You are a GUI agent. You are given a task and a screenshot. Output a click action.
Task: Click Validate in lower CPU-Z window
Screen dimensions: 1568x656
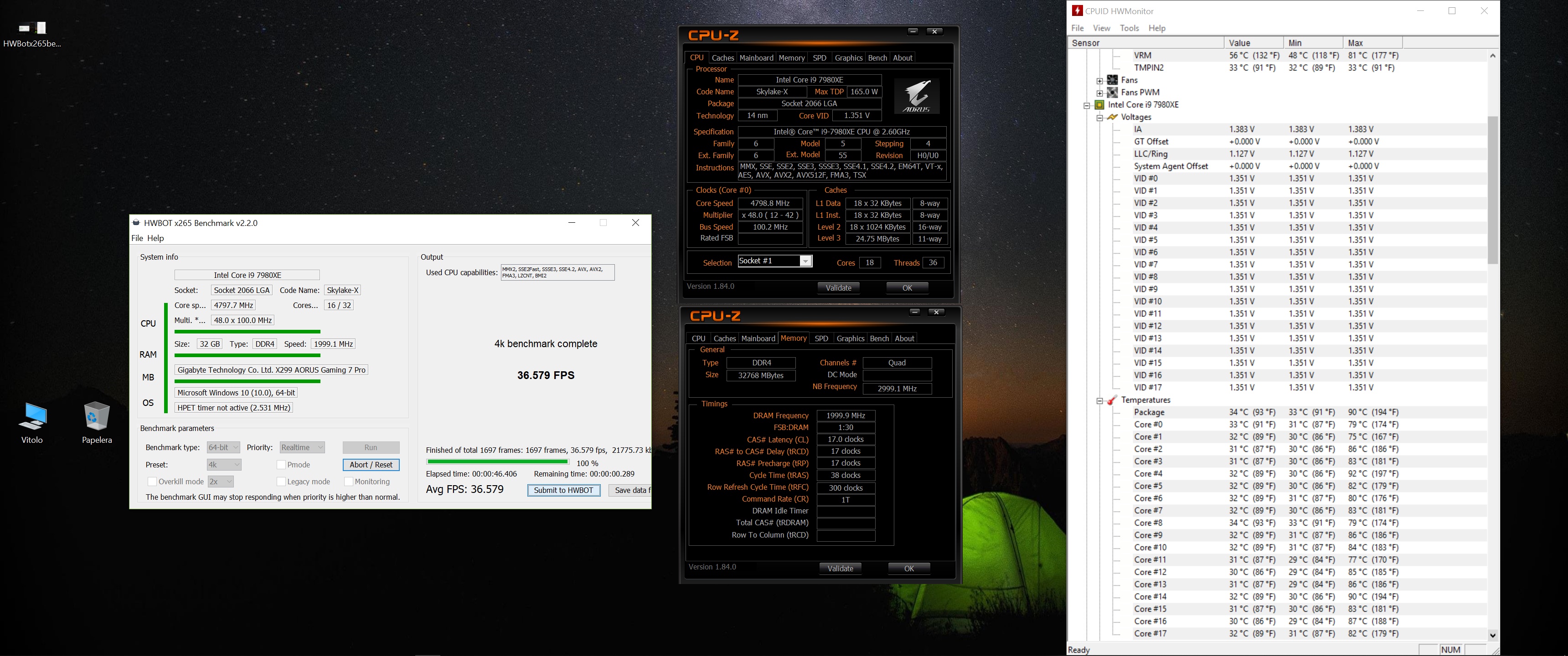tap(840, 569)
